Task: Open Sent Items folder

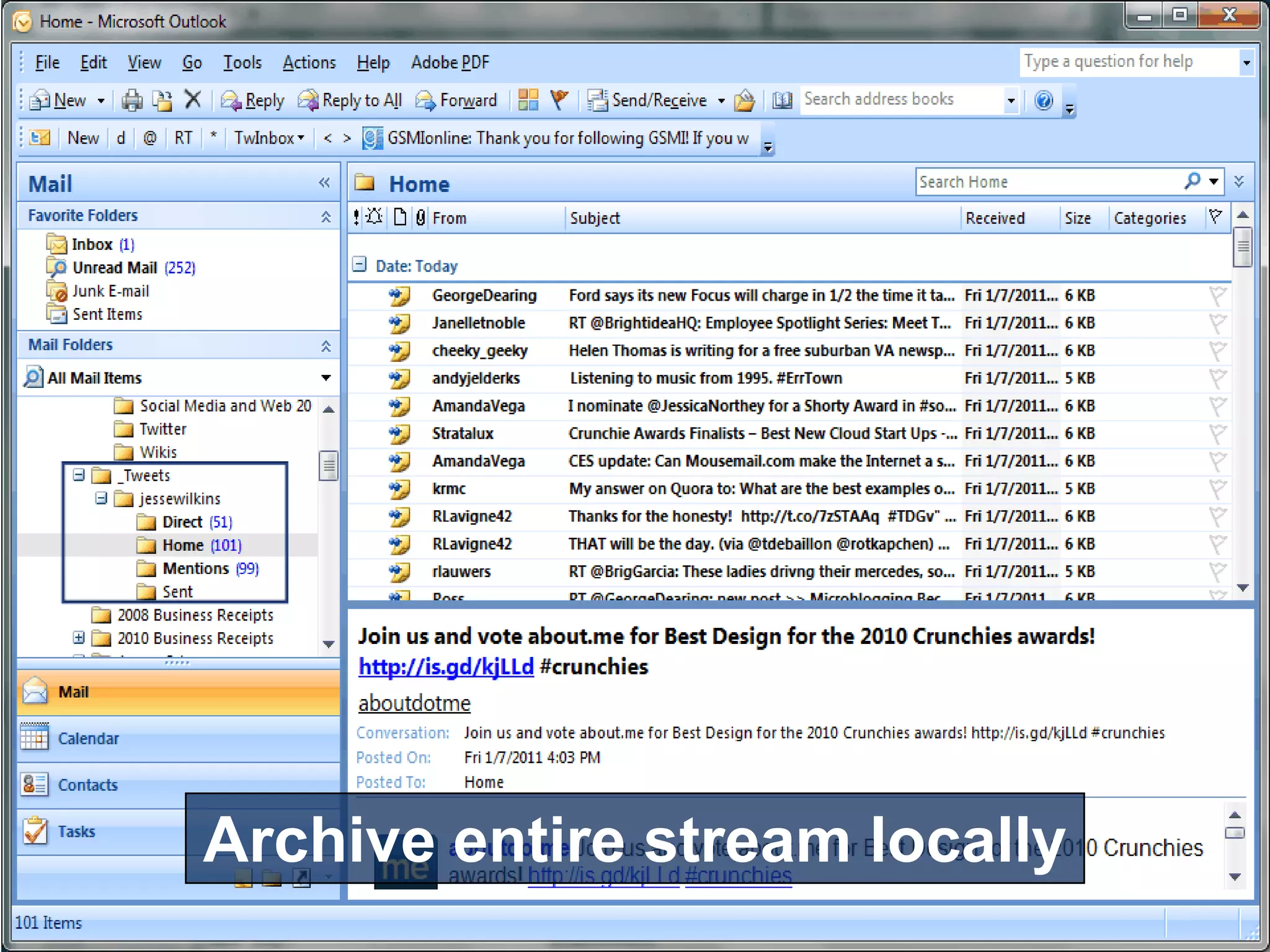Action: tap(95, 314)
